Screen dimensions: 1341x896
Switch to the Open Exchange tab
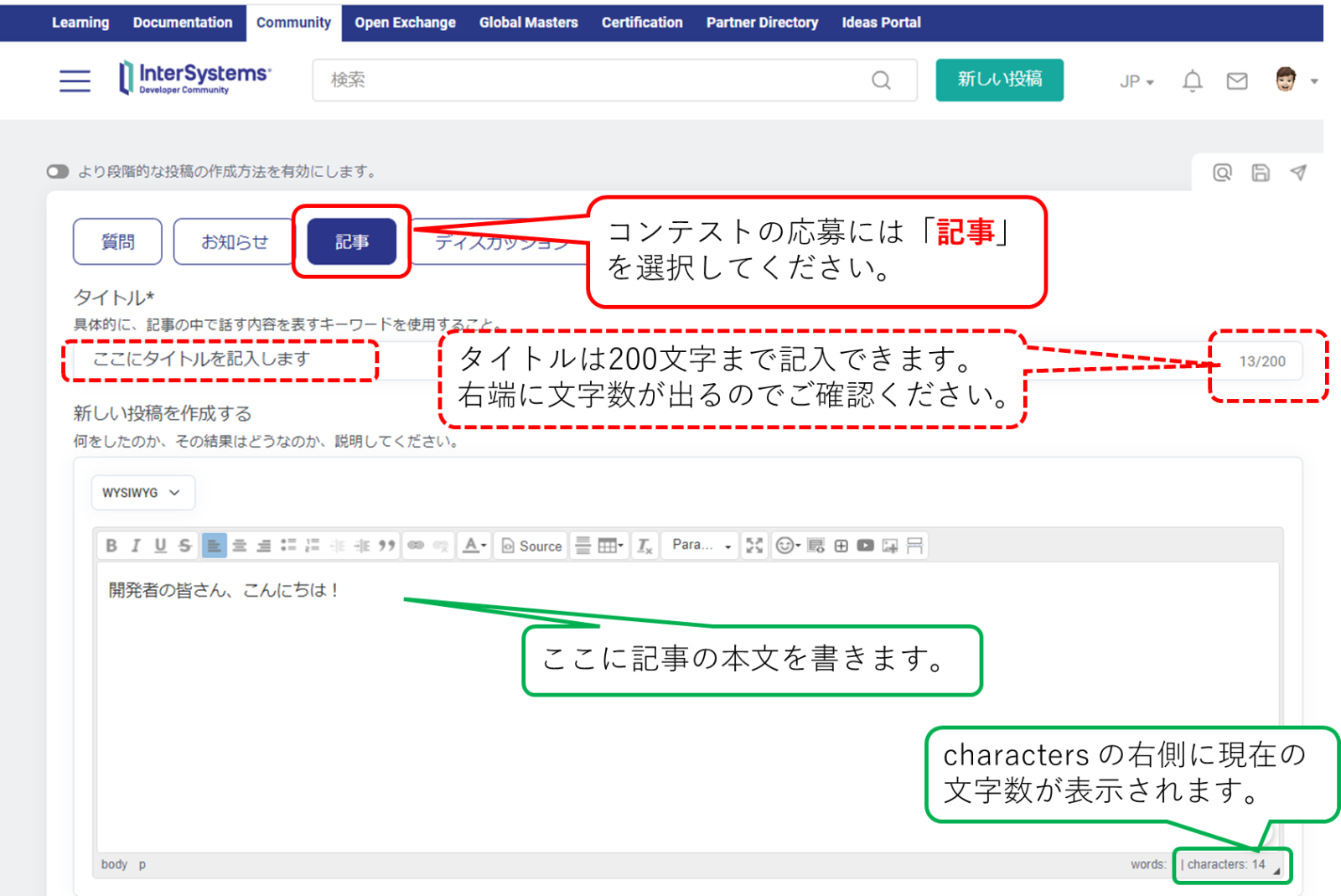click(x=405, y=23)
